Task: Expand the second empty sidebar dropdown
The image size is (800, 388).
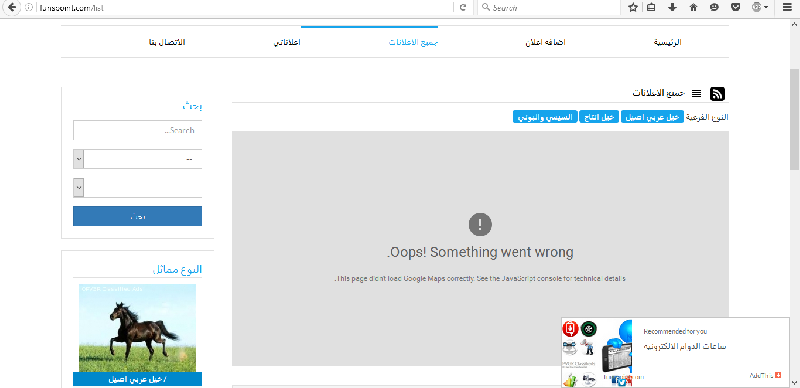Action: coord(138,187)
